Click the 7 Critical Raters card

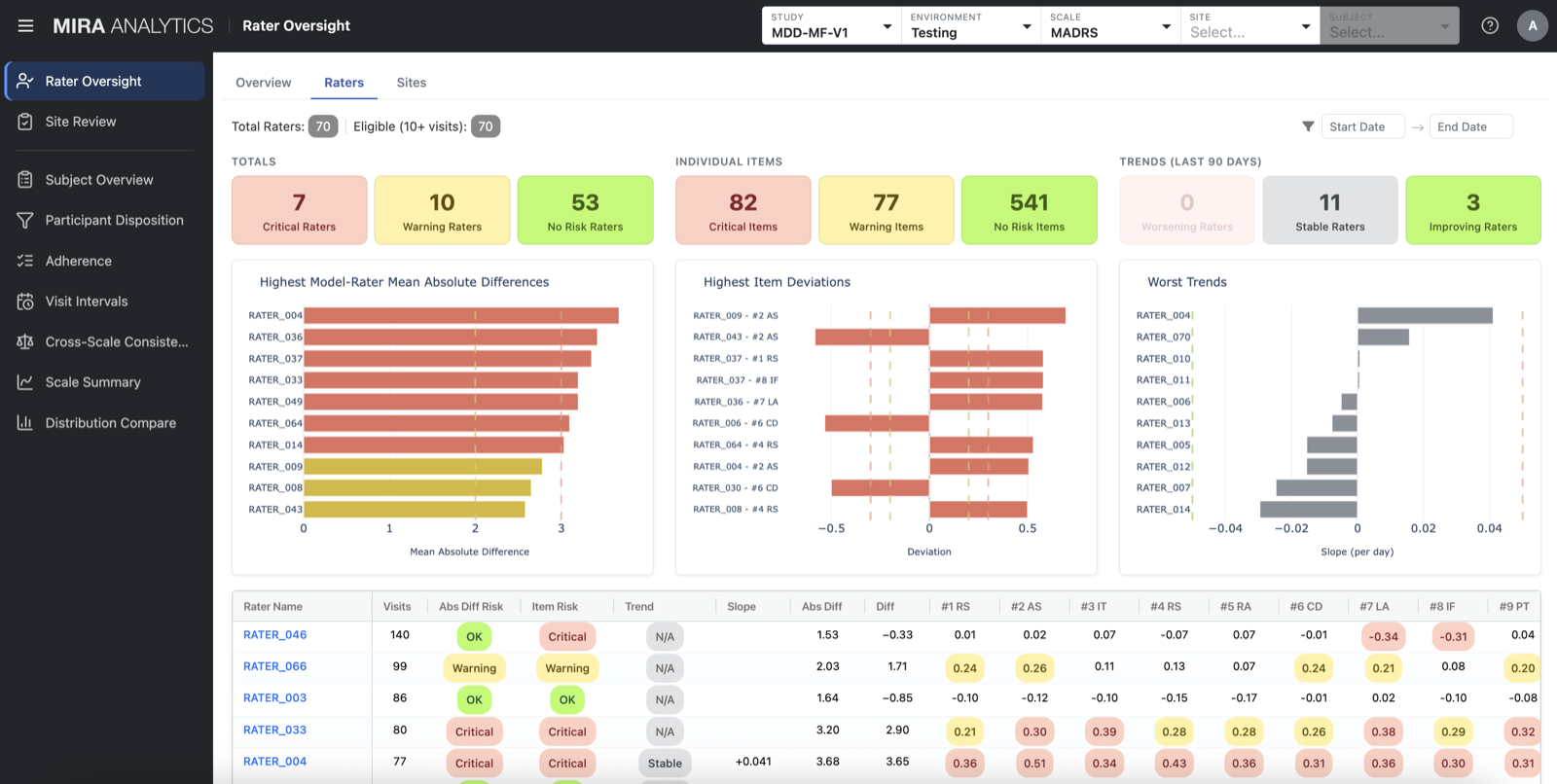point(299,210)
